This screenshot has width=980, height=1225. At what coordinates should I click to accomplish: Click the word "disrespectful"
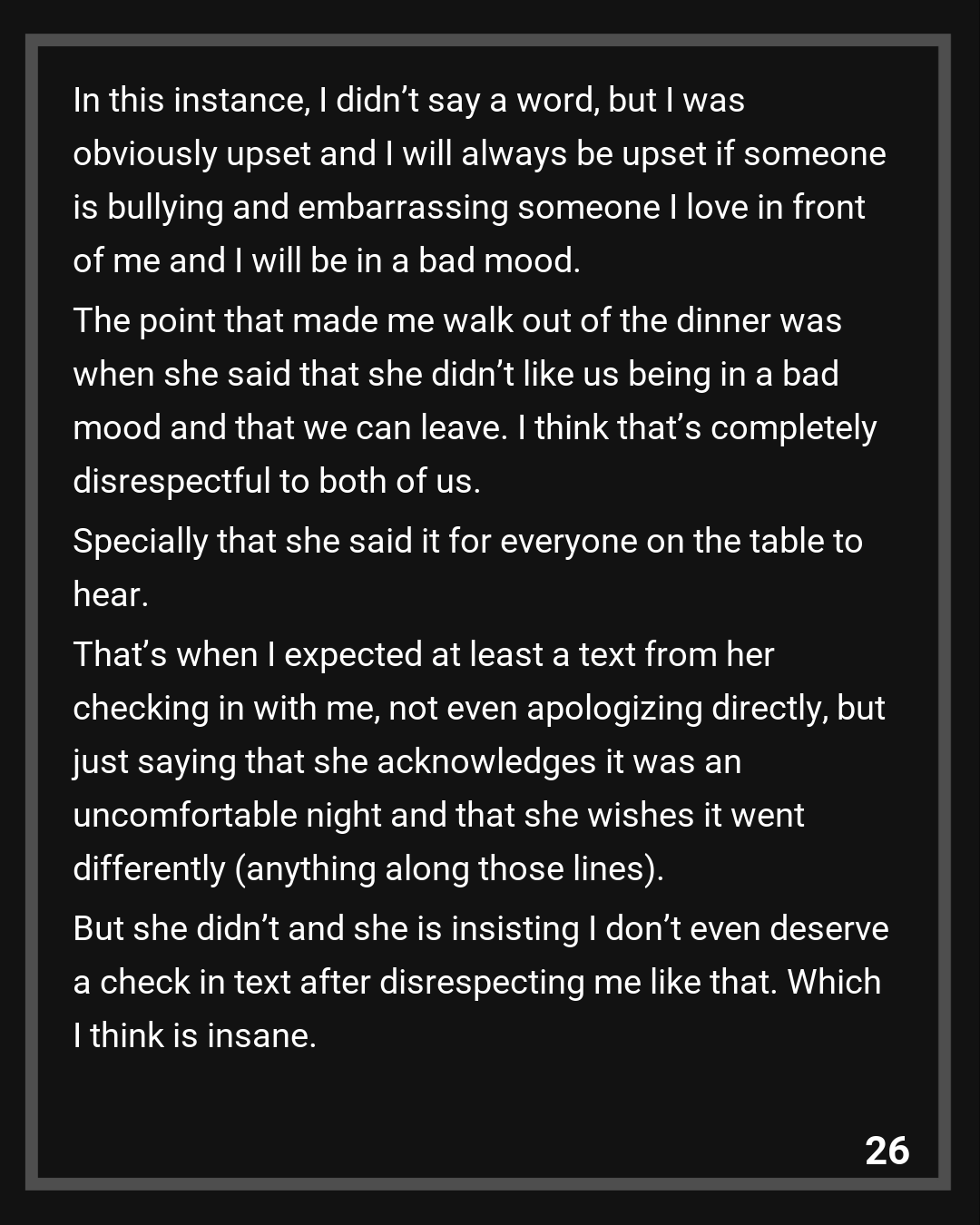(x=171, y=482)
